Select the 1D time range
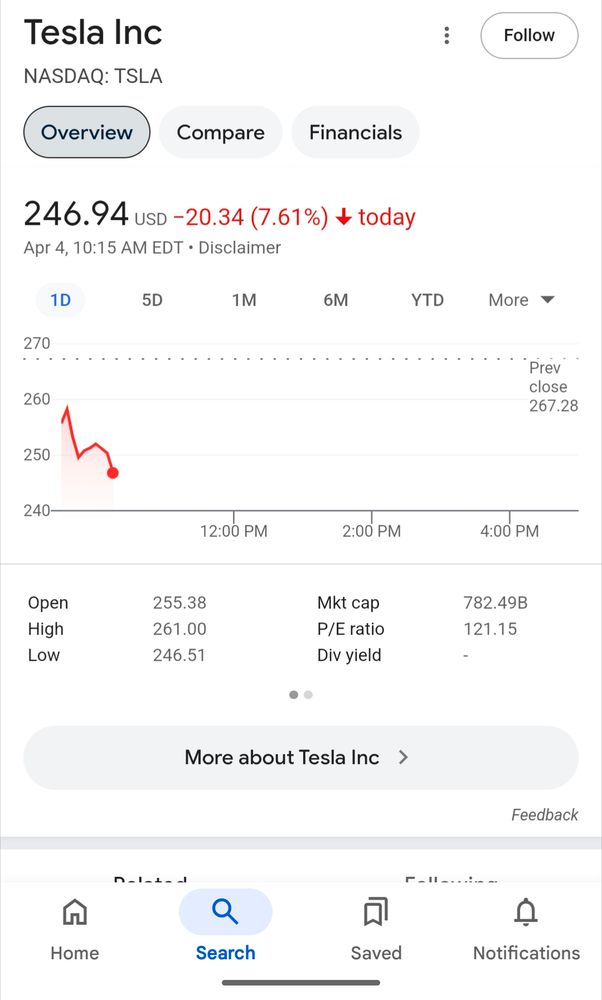 [x=60, y=300]
